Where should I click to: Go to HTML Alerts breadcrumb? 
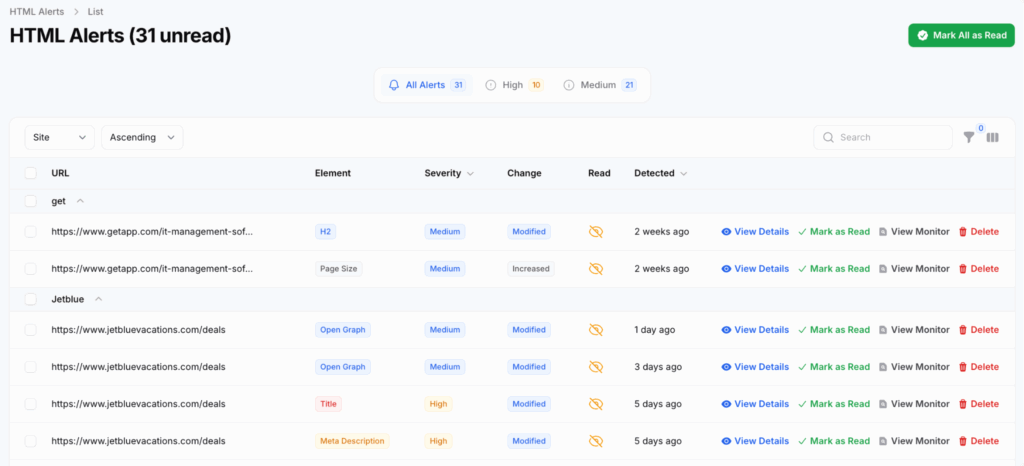point(36,12)
